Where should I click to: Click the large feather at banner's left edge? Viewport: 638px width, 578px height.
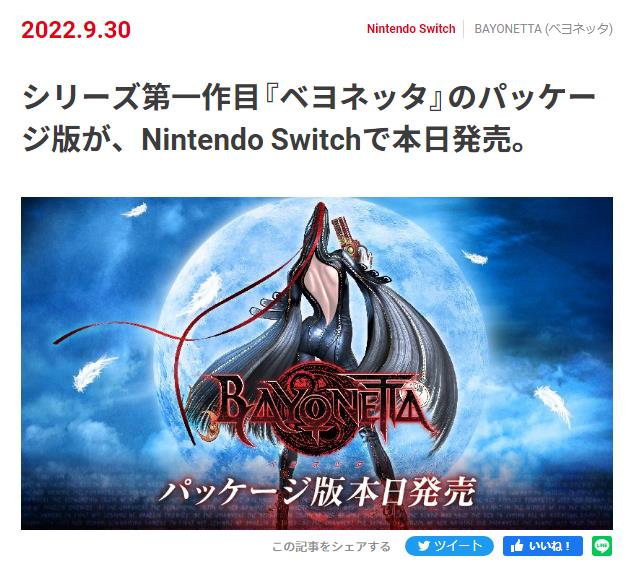95,371
